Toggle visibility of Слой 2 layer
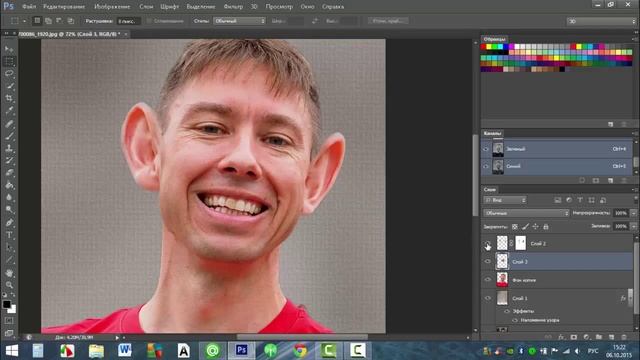The image size is (640, 360). (x=488, y=243)
